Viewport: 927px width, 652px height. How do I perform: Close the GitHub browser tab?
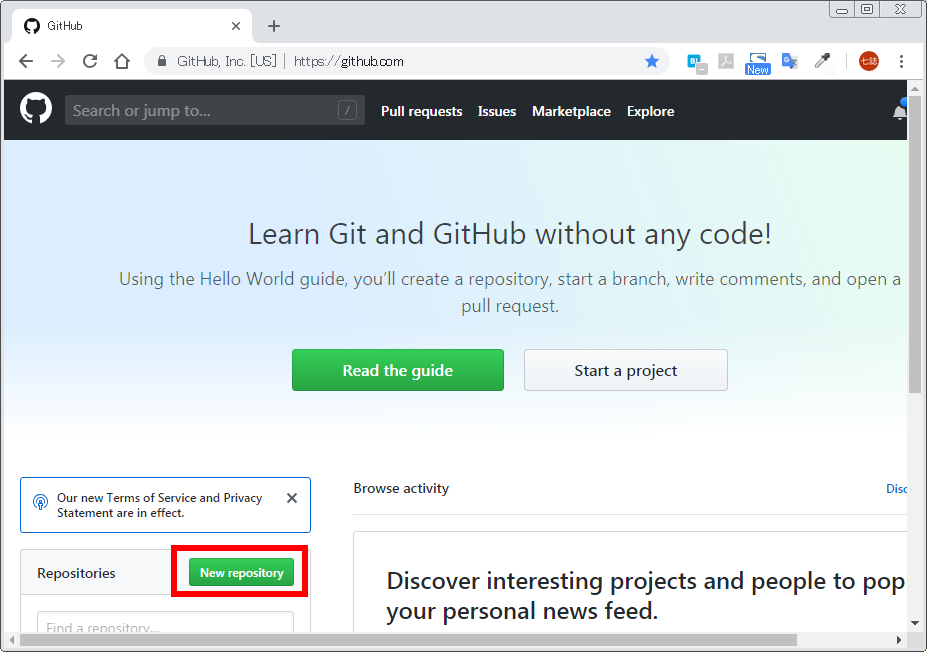pyautogui.click(x=236, y=26)
